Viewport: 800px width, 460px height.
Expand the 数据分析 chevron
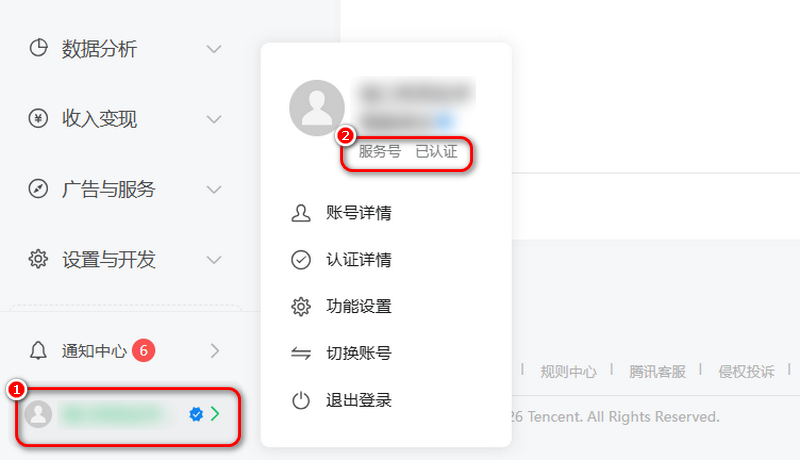tap(214, 49)
